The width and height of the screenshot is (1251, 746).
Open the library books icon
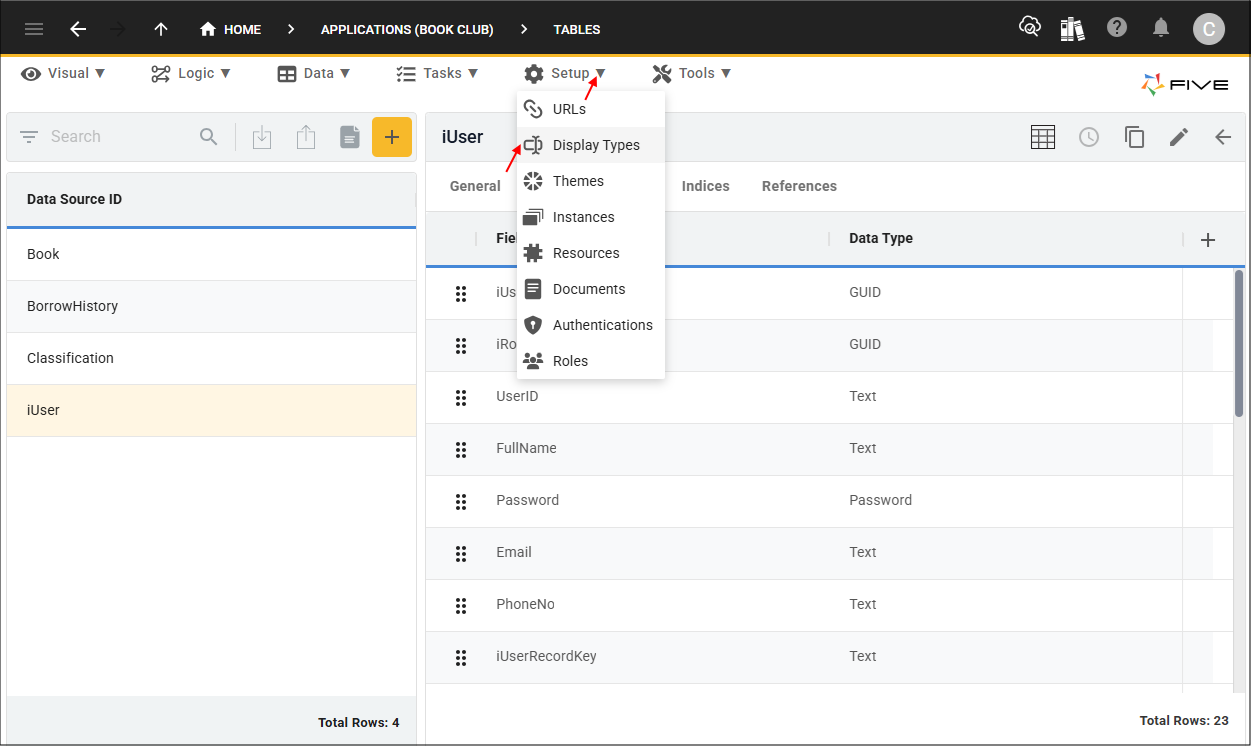point(1073,28)
